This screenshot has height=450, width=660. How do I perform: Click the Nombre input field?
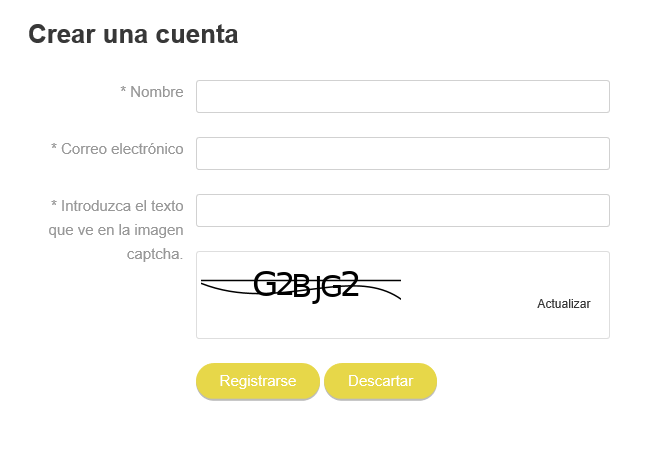(403, 96)
